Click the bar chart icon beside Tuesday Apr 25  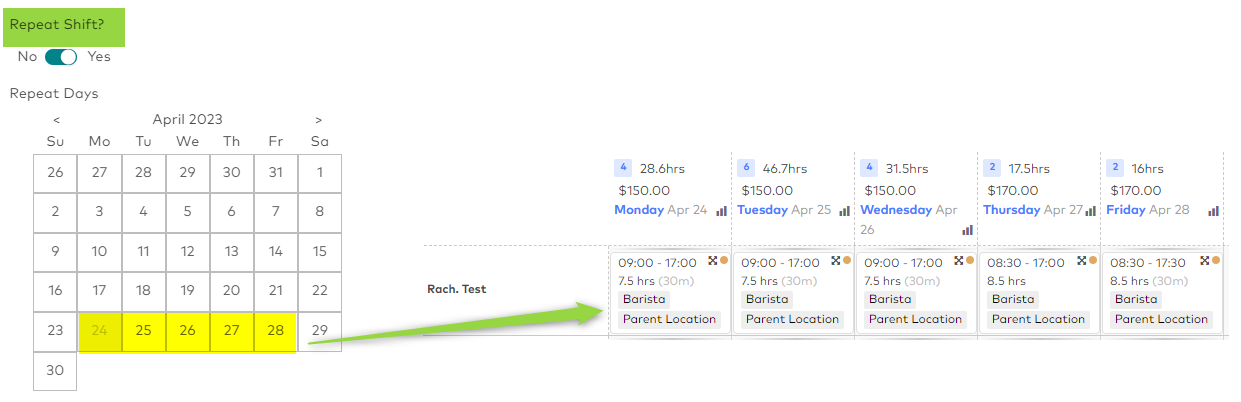pos(844,211)
